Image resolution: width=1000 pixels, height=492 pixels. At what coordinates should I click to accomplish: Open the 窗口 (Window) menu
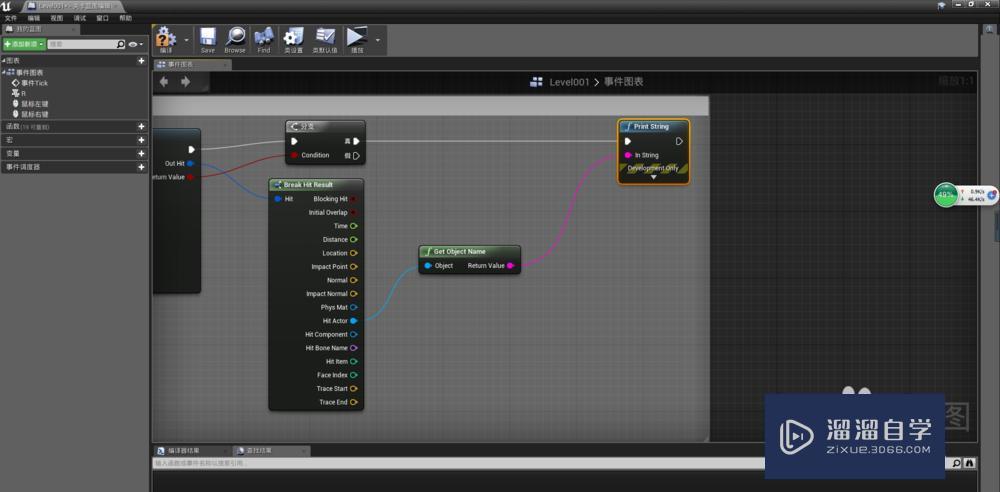click(103, 19)
